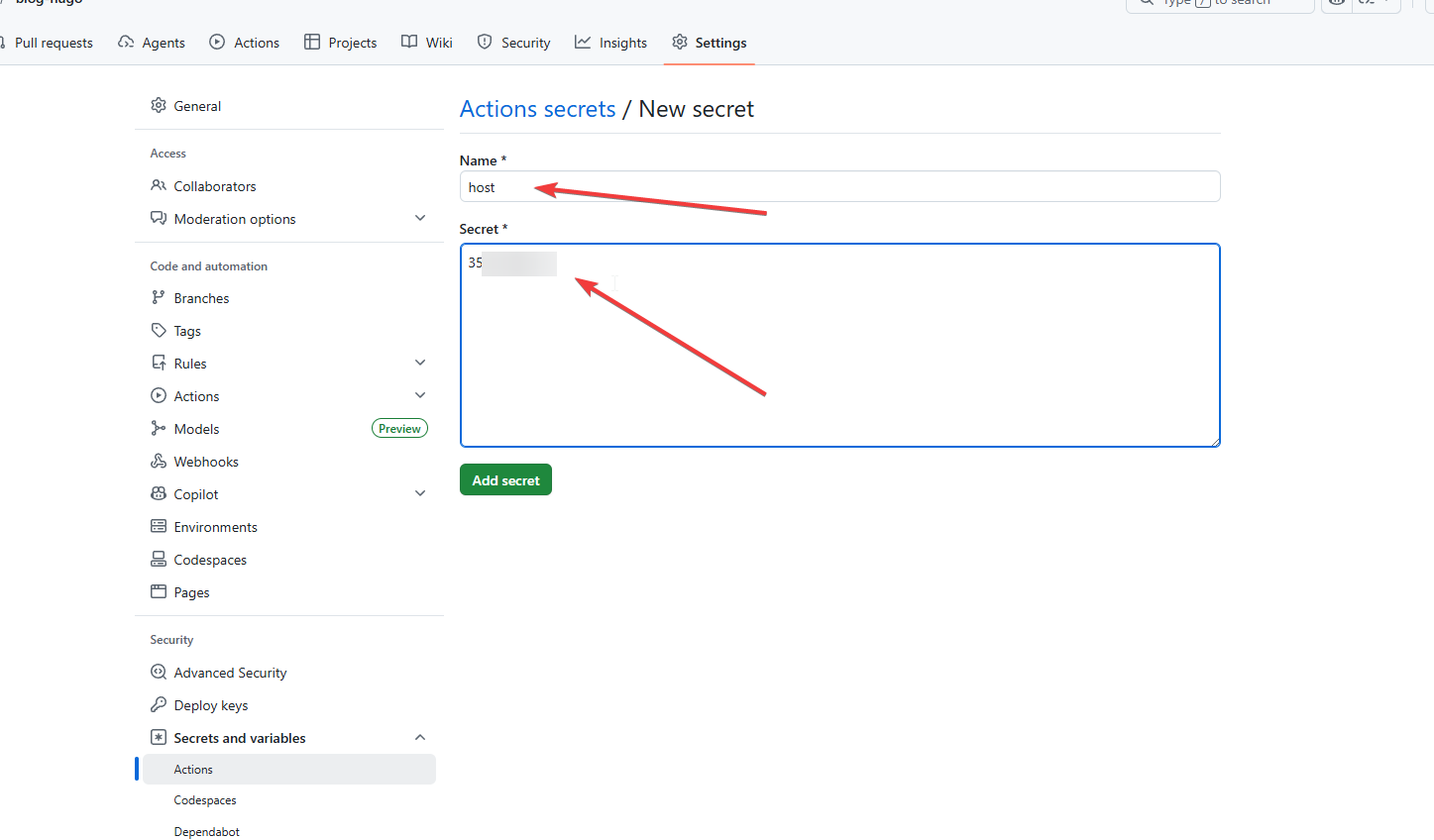Expand the Actions settings chevron
The image size is (1434, 840).
420,396
